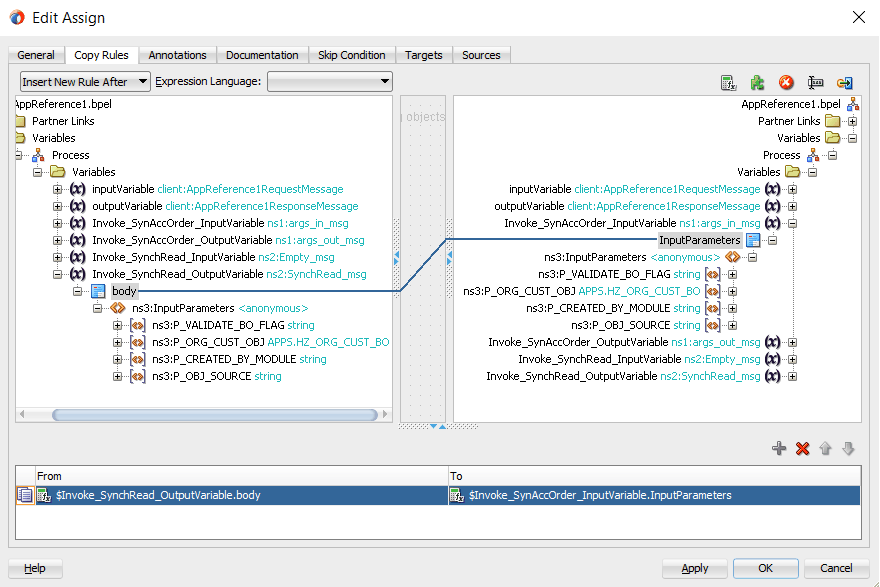Click the From column header
This screenshot has height=587, width=880.
241,476
